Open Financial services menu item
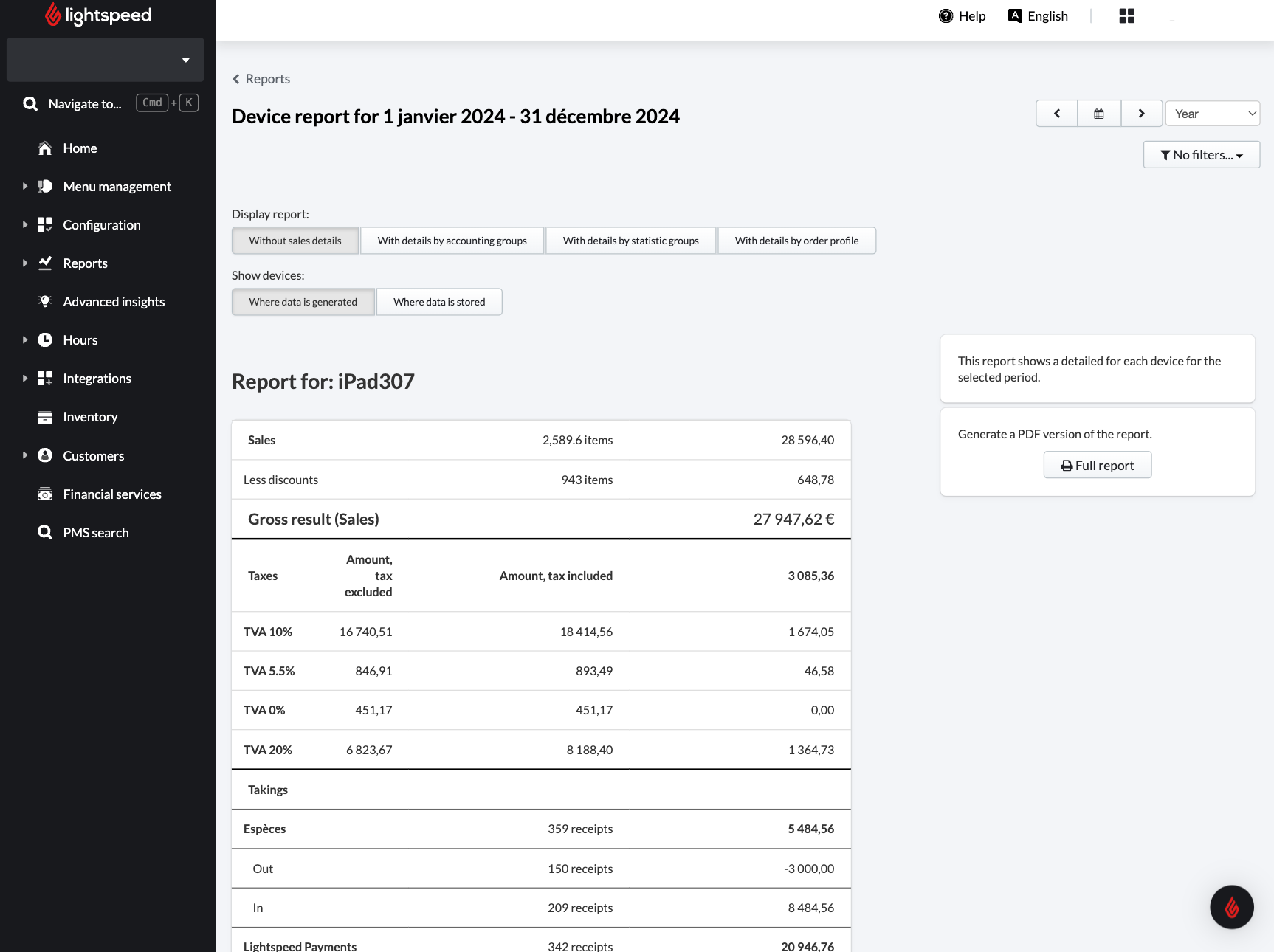1274x952 pixels. tap(112, 494)
